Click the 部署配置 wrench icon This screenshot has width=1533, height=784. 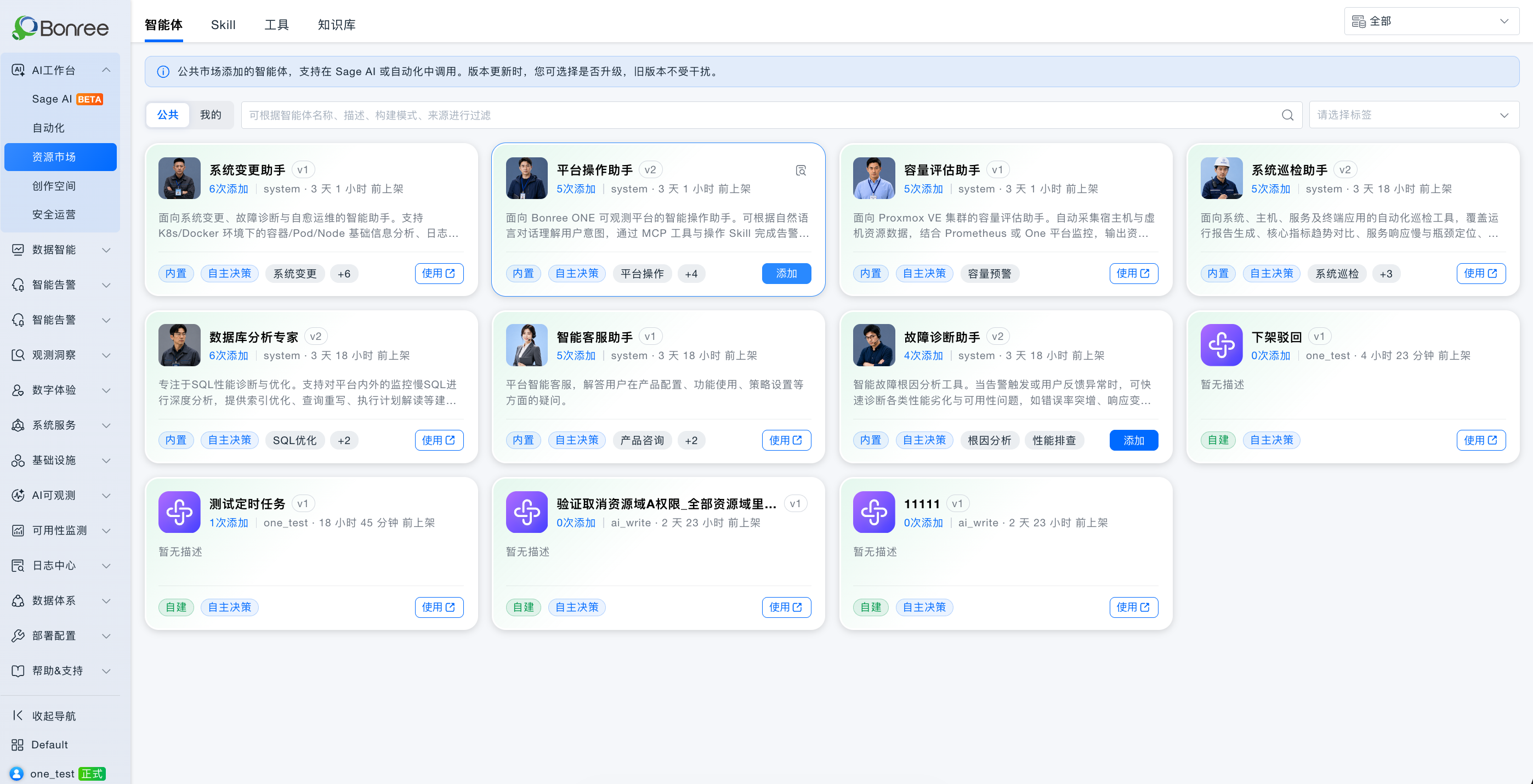(x=18, y=636)
